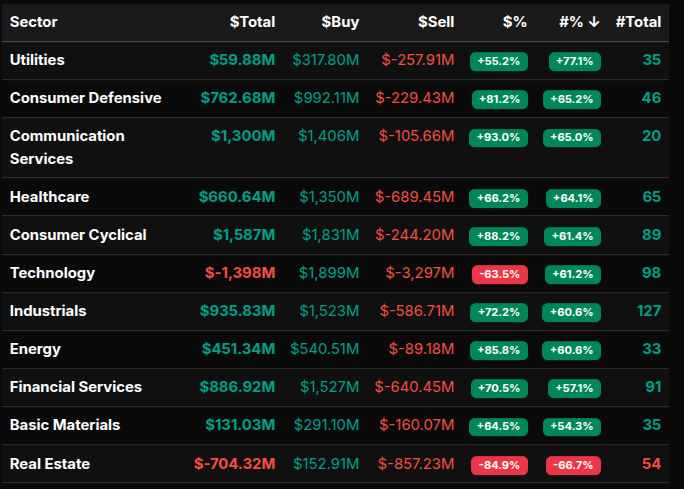Image resolution: width=684 pixels, height=489 pixels.
Task: Sort table by the #% column header
Action: (x=578, y=22)
